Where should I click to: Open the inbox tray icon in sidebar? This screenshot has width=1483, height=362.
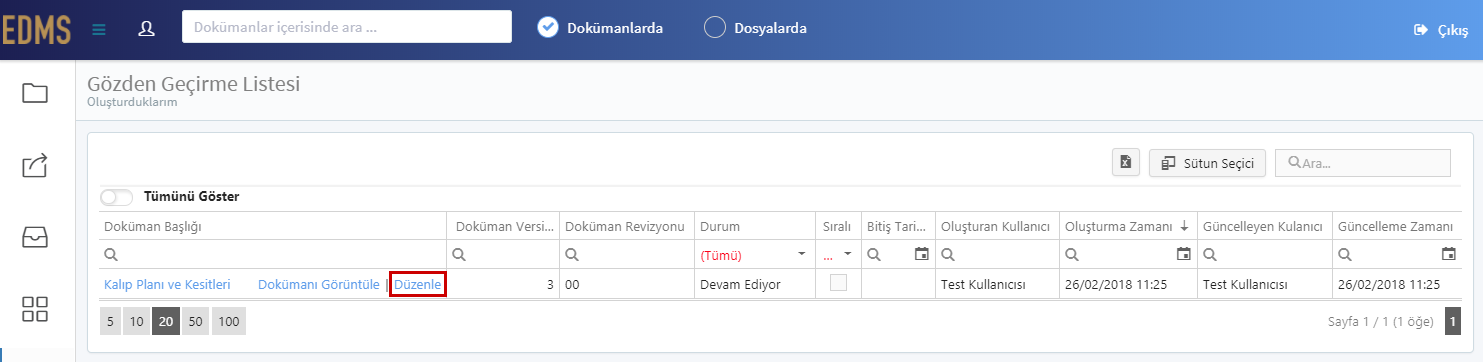click(36, 237)
